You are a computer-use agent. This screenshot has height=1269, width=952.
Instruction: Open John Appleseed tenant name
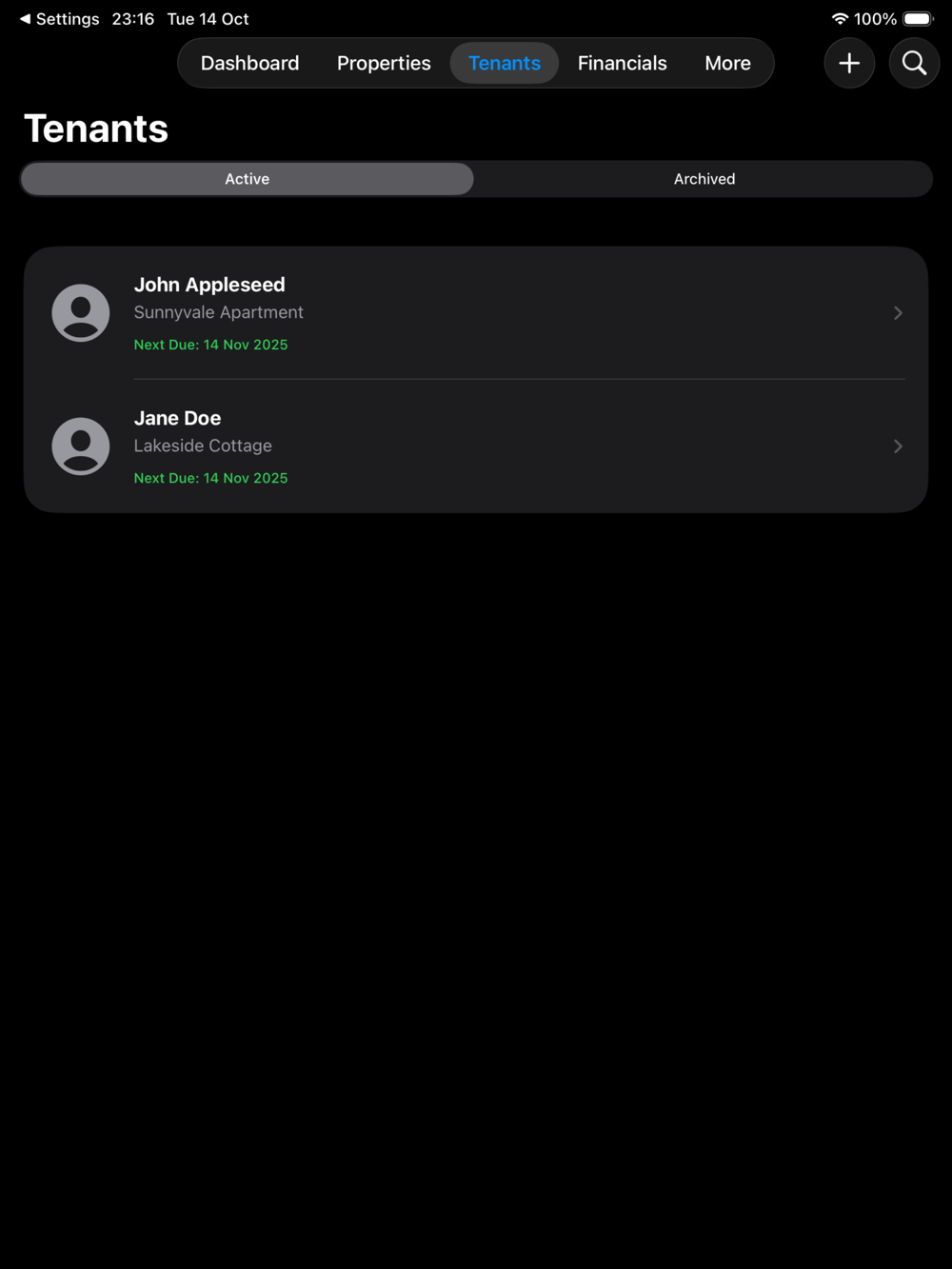209,285
